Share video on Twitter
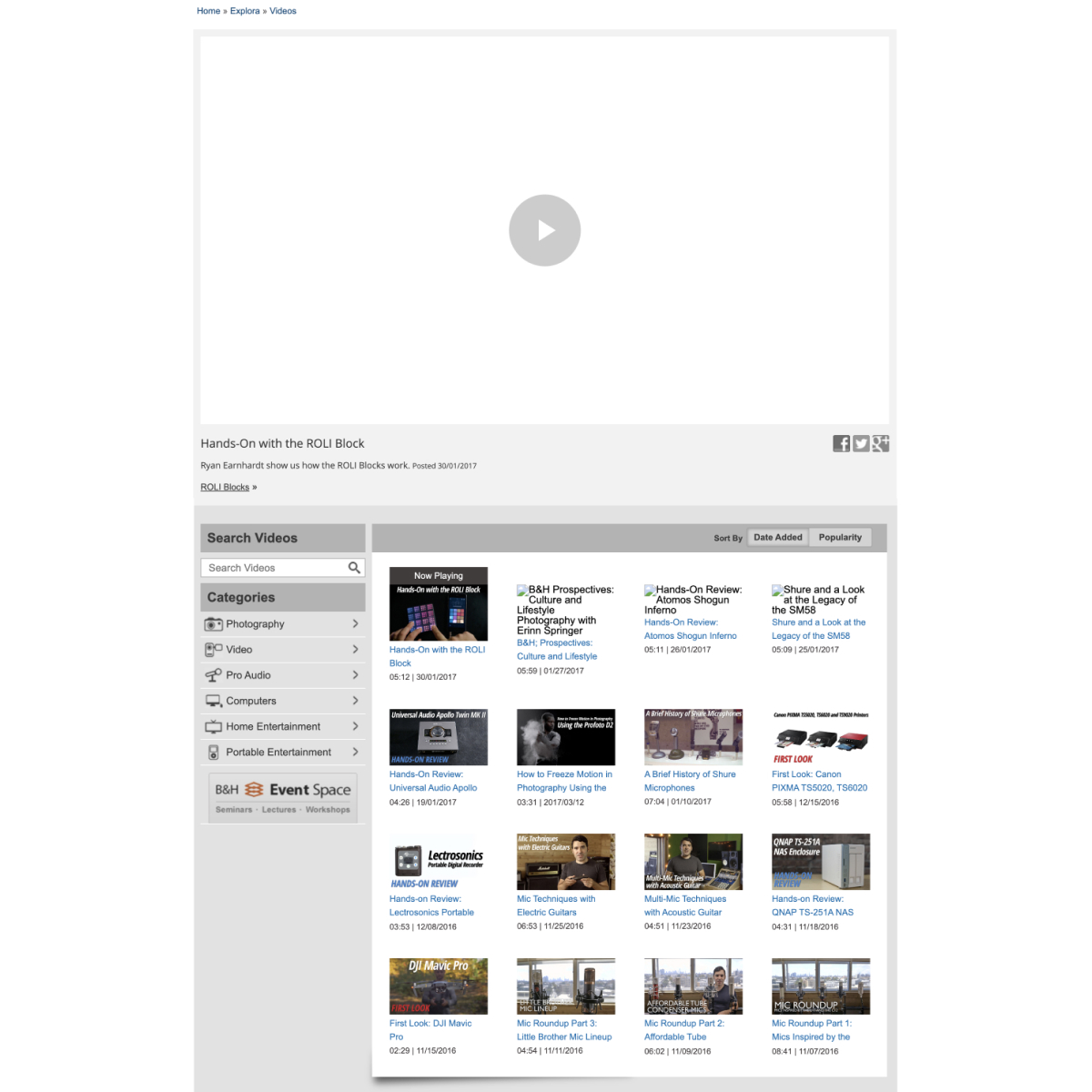This screenshot has width=1092, height=1092. point(861,443)
